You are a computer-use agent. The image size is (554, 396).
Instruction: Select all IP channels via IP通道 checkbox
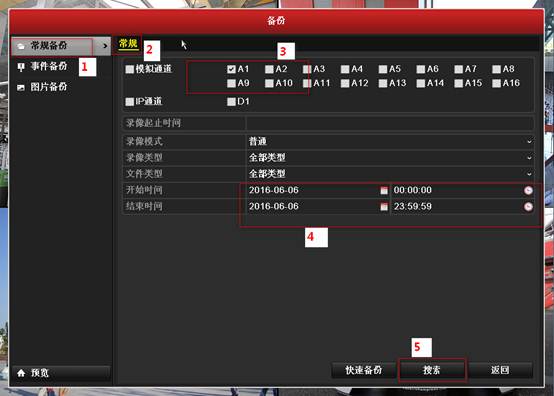pyautogui.click(x=130, y=102)
